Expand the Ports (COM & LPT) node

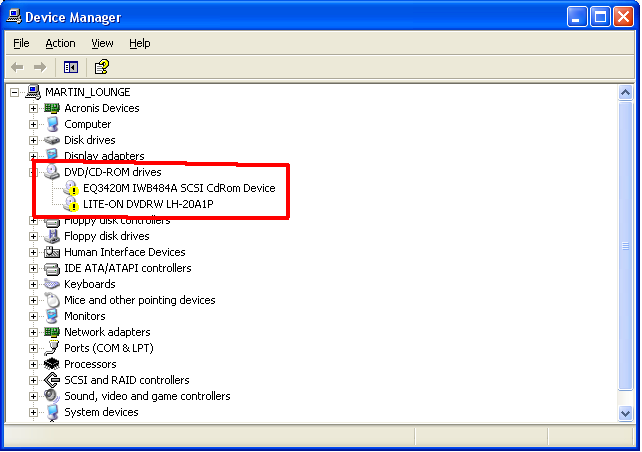[x=33, y=348]
